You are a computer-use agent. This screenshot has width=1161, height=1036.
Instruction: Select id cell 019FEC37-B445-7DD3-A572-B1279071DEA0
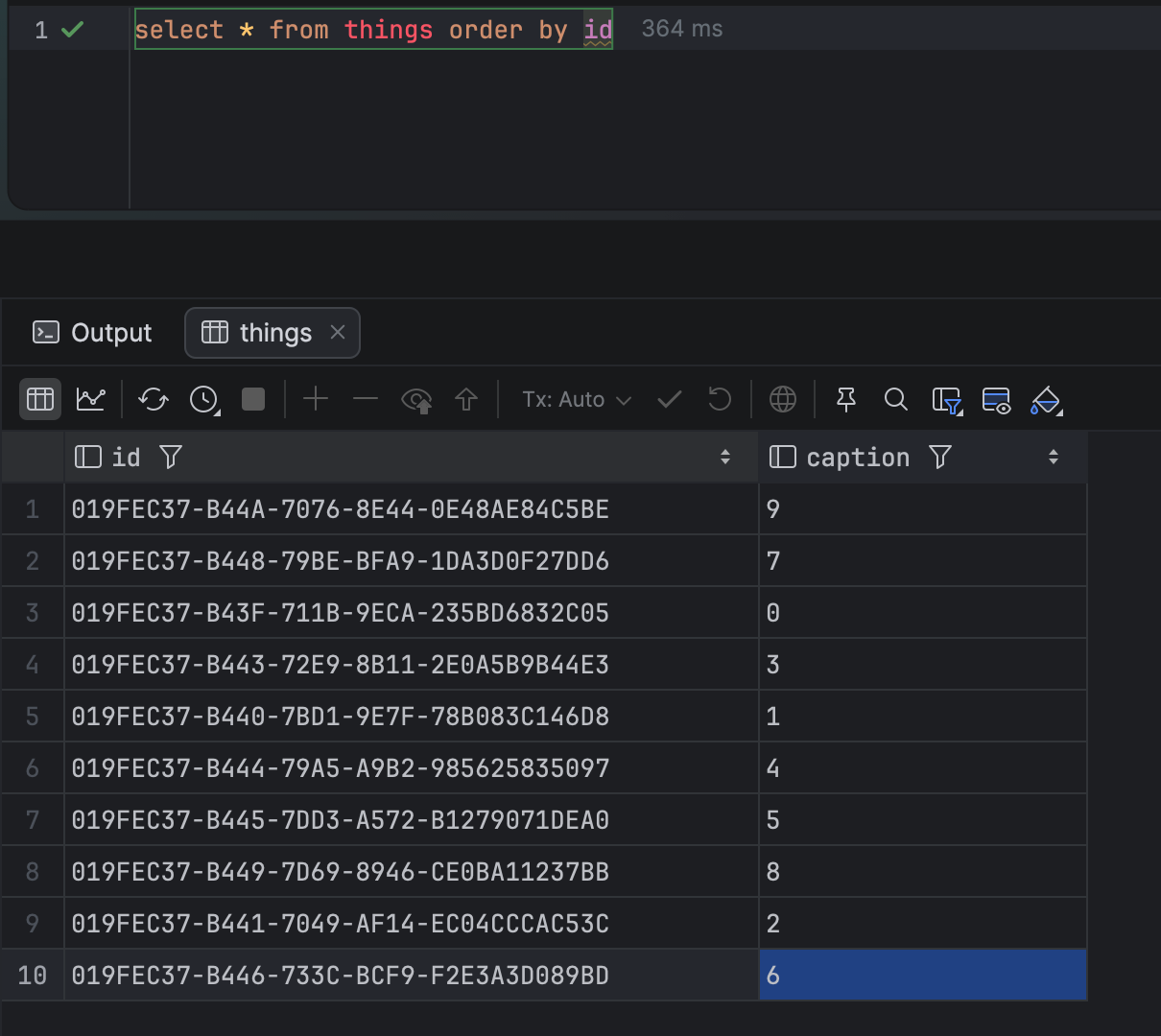click(411, 820)
